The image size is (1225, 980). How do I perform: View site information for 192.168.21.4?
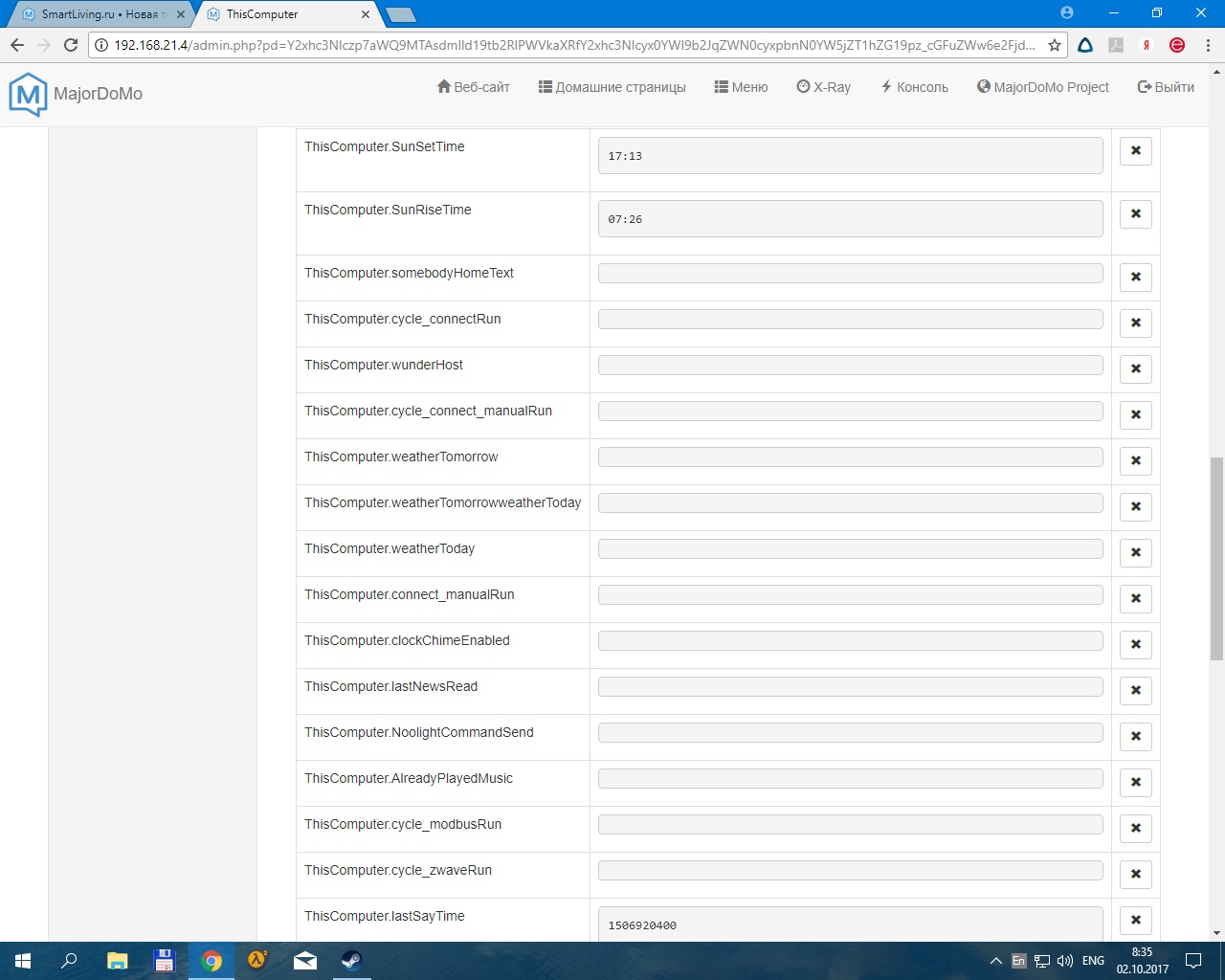(101, 45)
